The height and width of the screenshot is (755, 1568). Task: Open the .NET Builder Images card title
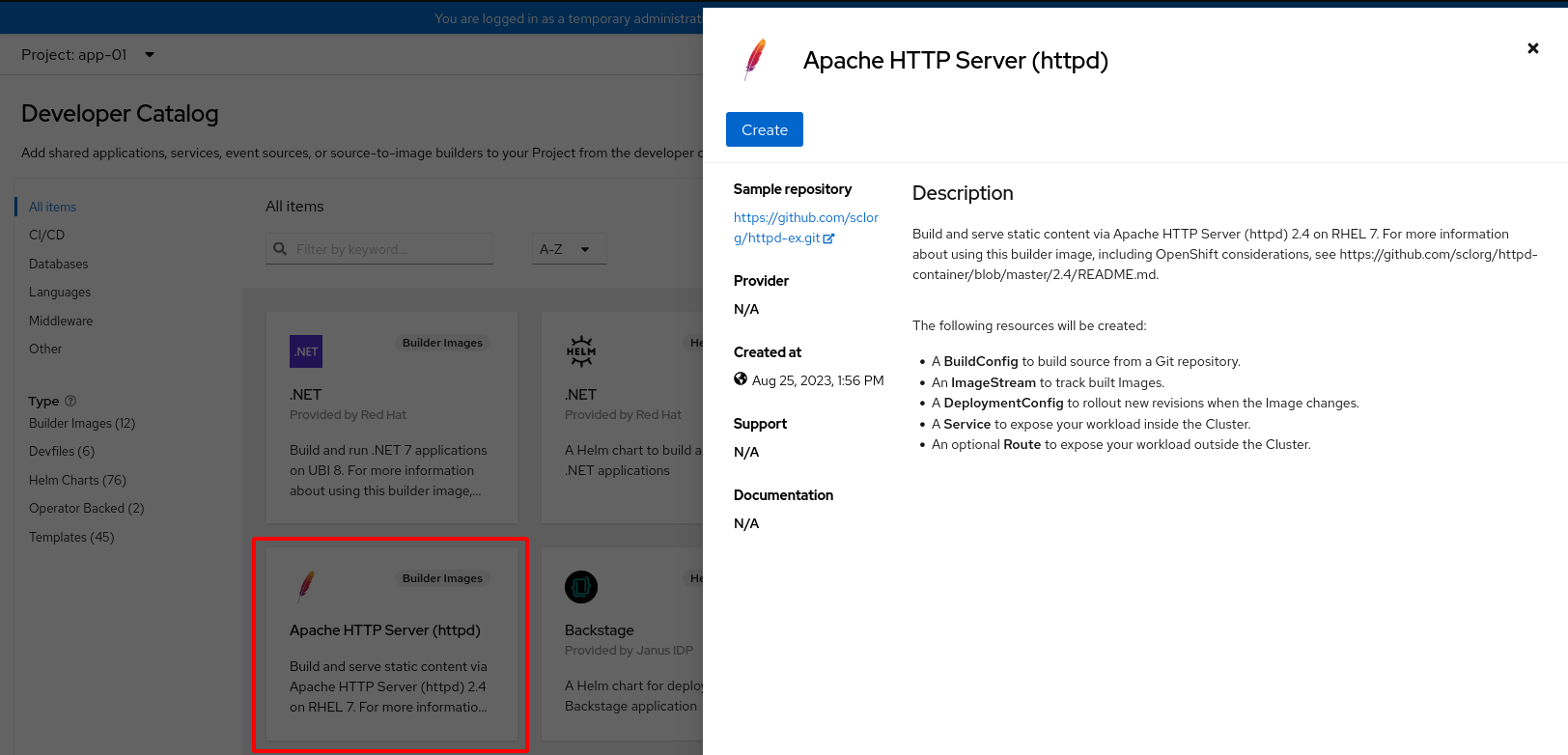[305, 394]
